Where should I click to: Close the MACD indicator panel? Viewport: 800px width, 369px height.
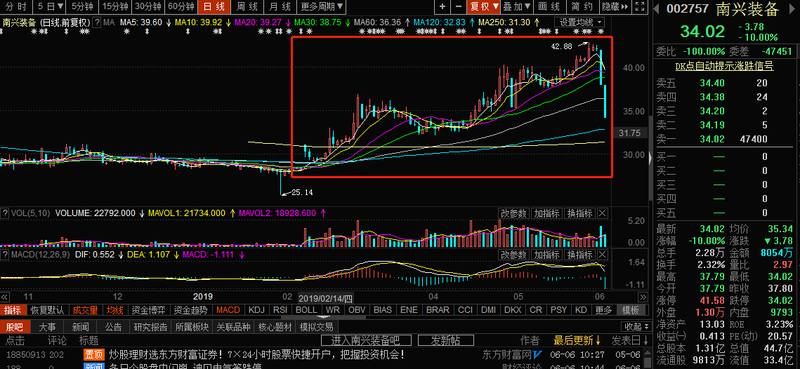pyautogui.click(x=603, y=255)
